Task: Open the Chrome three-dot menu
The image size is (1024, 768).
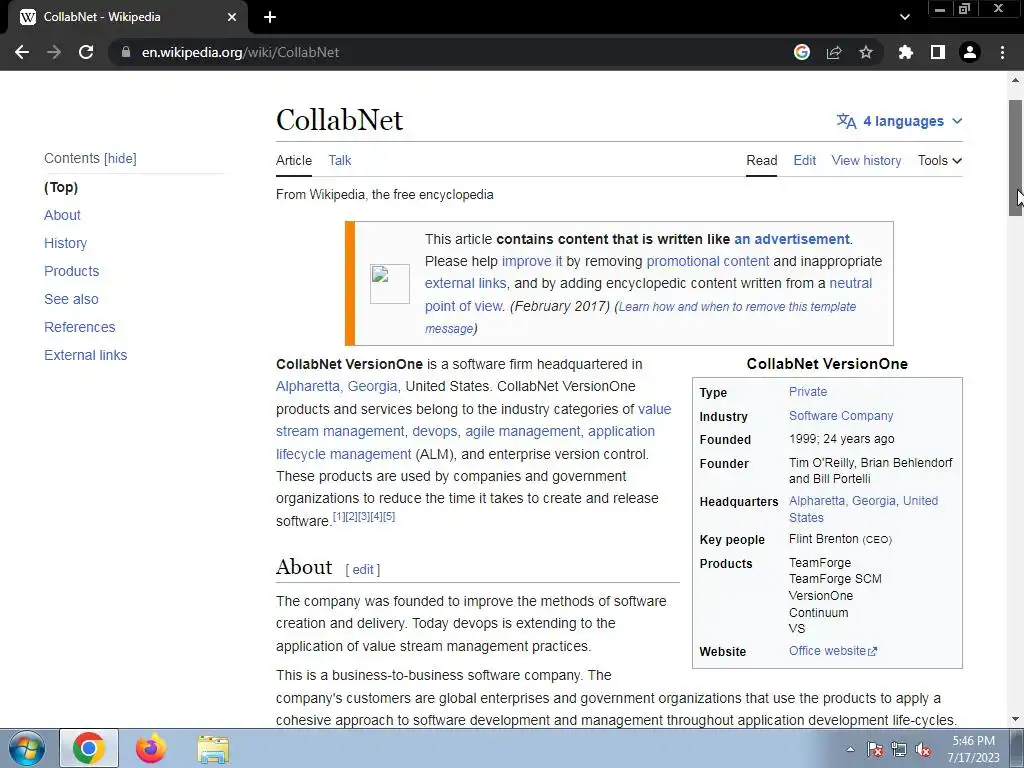Action: pos(1002,52)
